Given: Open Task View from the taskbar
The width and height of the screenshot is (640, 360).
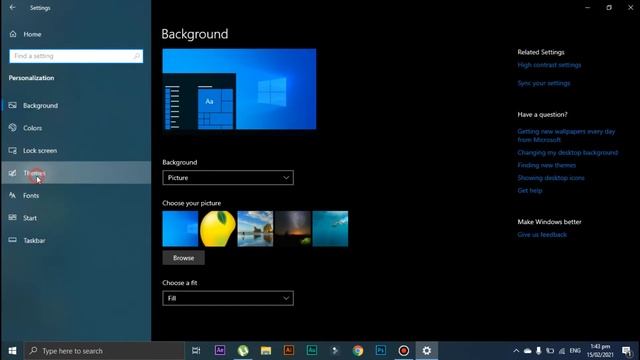Looking at the screenshot, I should coord(196,351).
